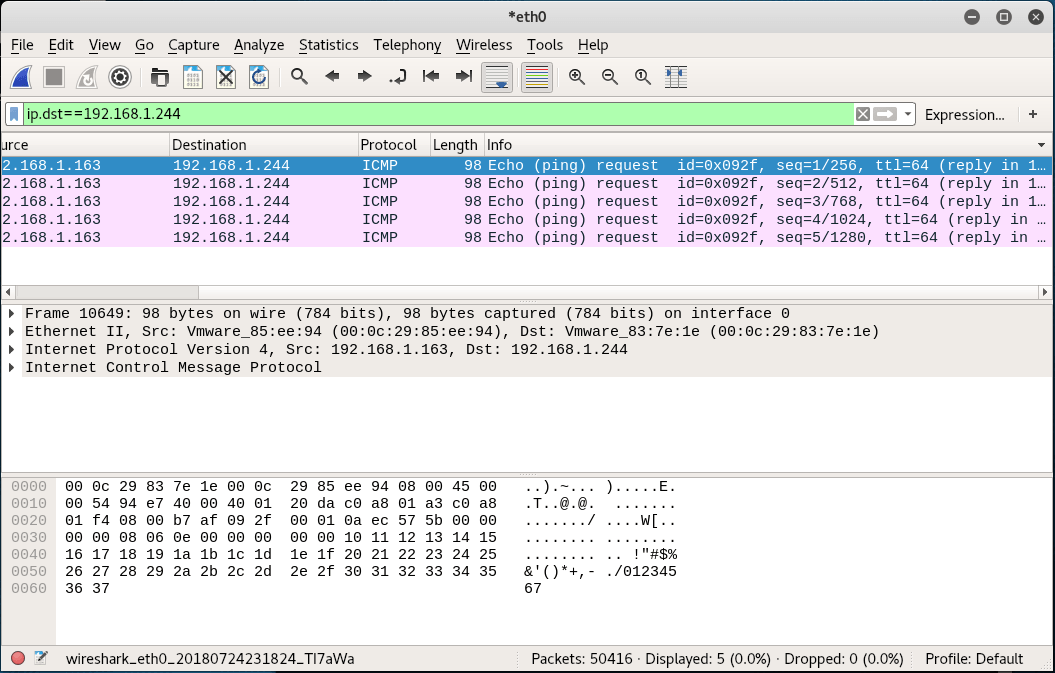This screenshot has width=1055, height=673.
Task: Expand the Frame 10649 details row
Action: pyautogui.click(x=11, y=313)
